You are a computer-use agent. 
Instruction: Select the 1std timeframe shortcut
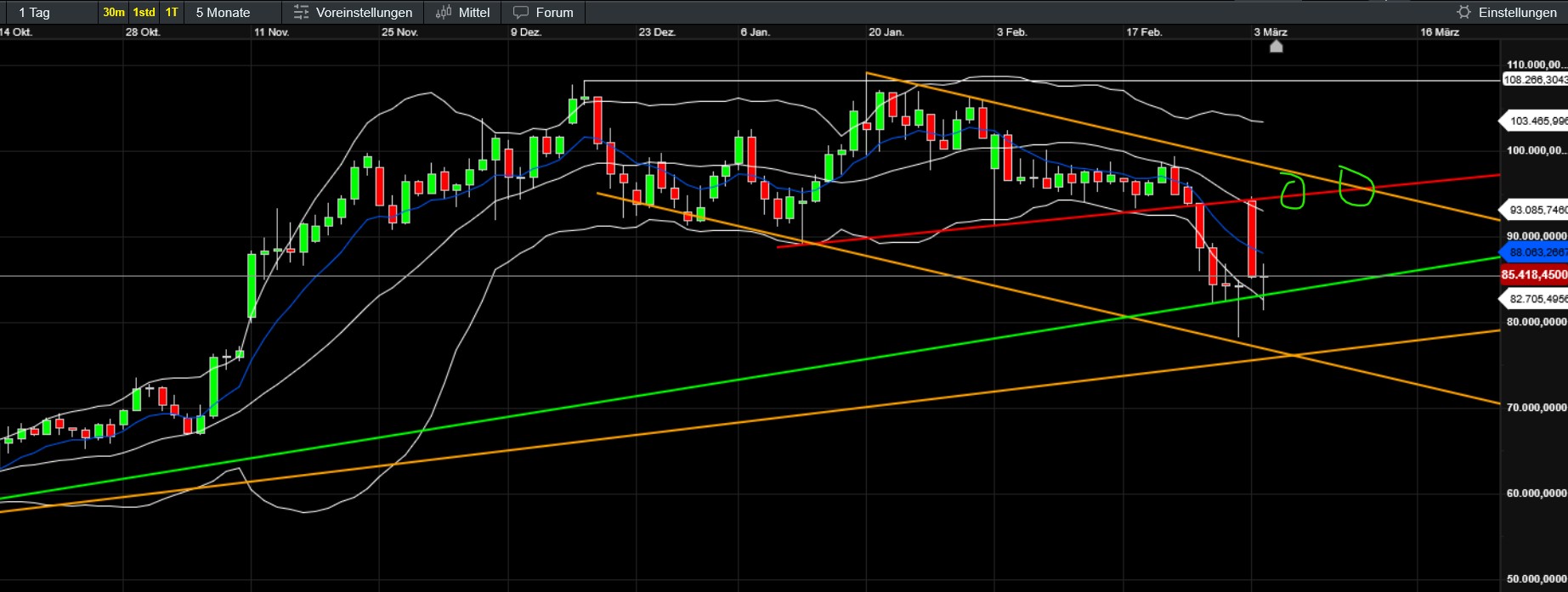pyautogui.click(x=144, y=13)
